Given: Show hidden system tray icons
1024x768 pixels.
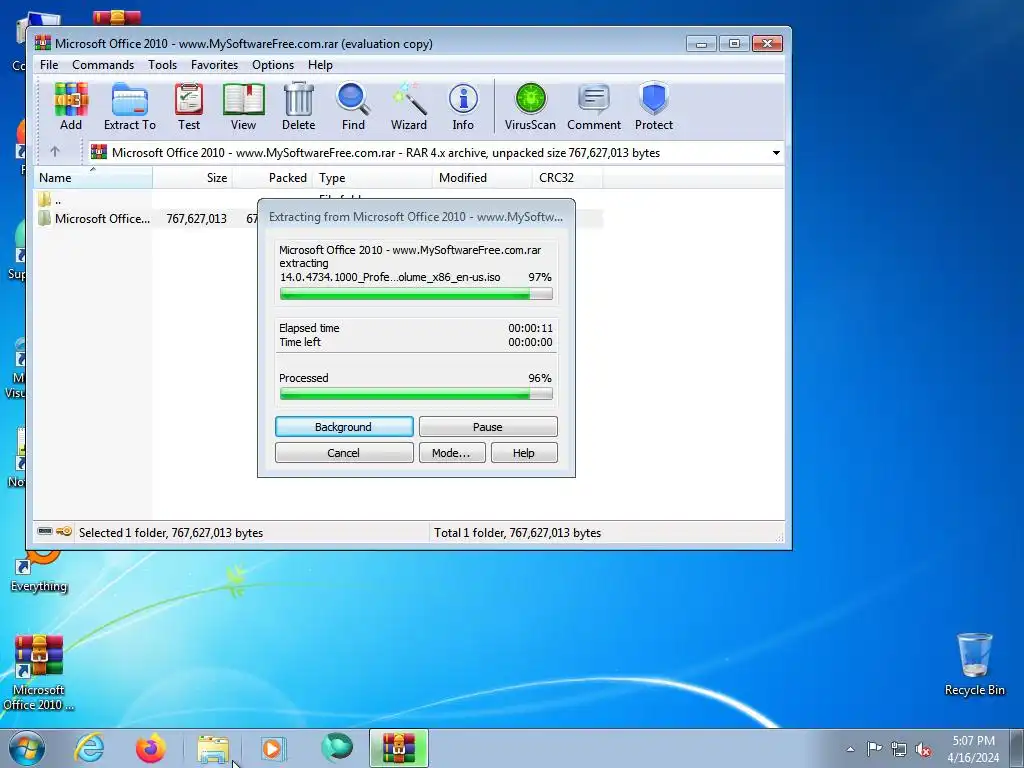Looking at the screenshot, I should (x=850, y=749).
